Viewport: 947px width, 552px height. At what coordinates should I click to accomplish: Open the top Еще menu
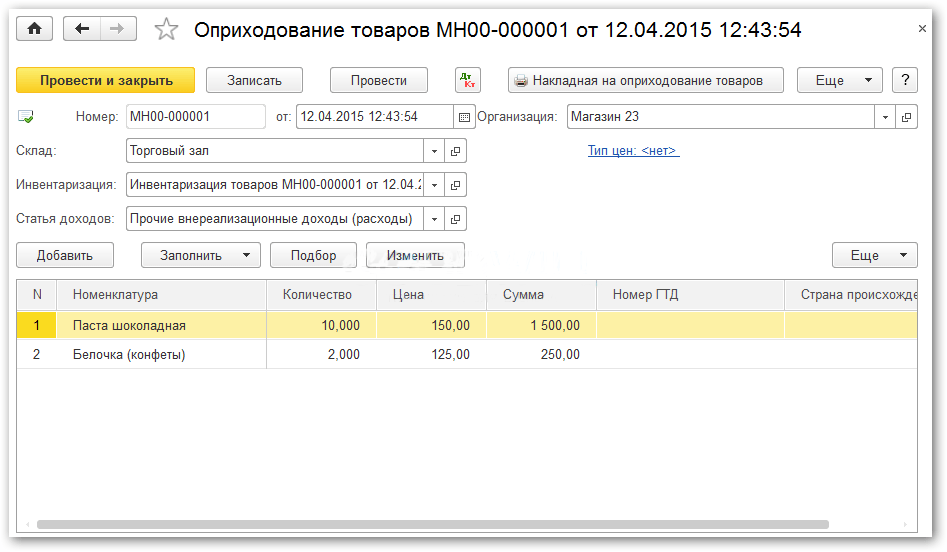[839, 80]
